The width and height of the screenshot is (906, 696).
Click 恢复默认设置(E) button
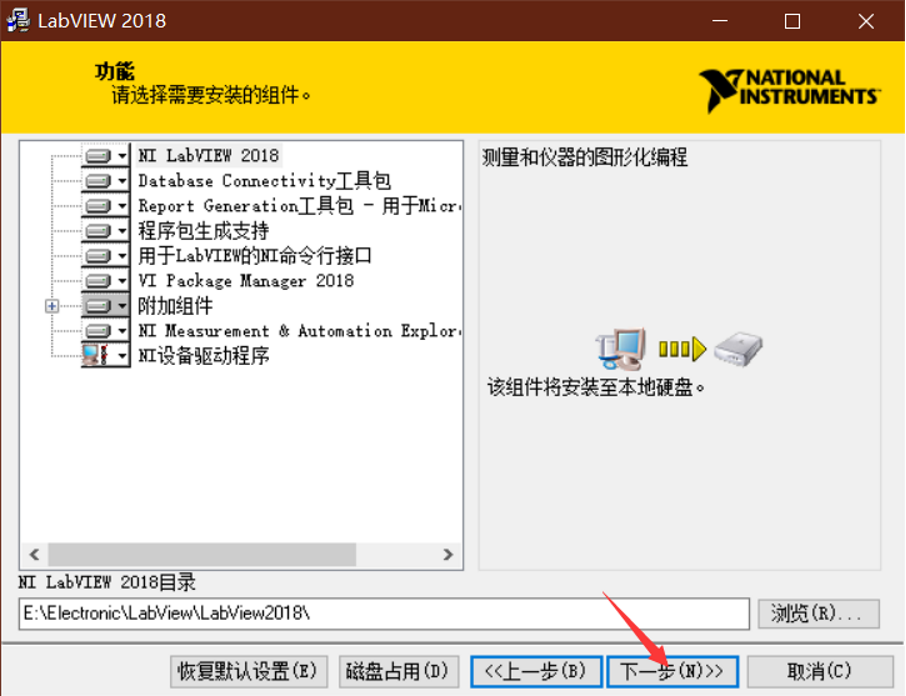[x=248, y=672]
